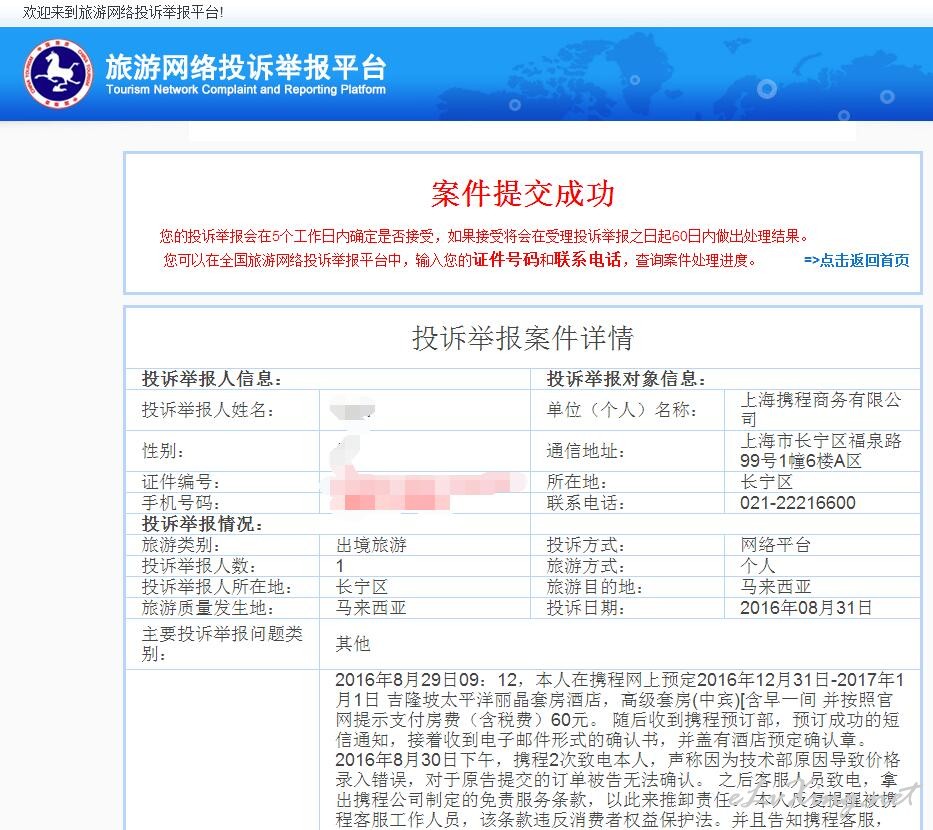Viewport: 933px width, 830px height.
Task: Click the complaint paragraph starting 2016年8月29日09：12
Action: 619,750
